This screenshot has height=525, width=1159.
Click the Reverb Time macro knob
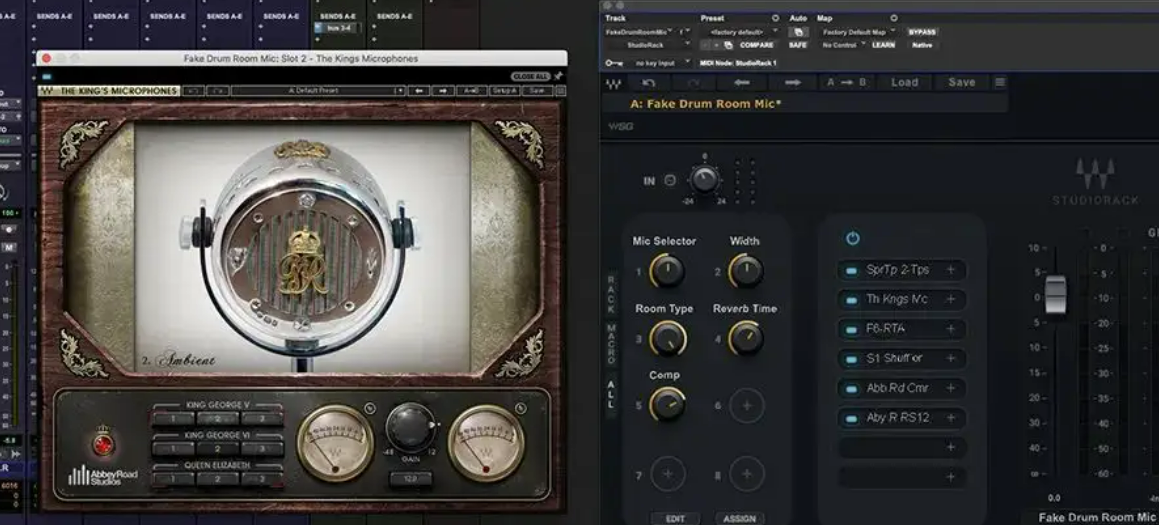pos(746,339)
